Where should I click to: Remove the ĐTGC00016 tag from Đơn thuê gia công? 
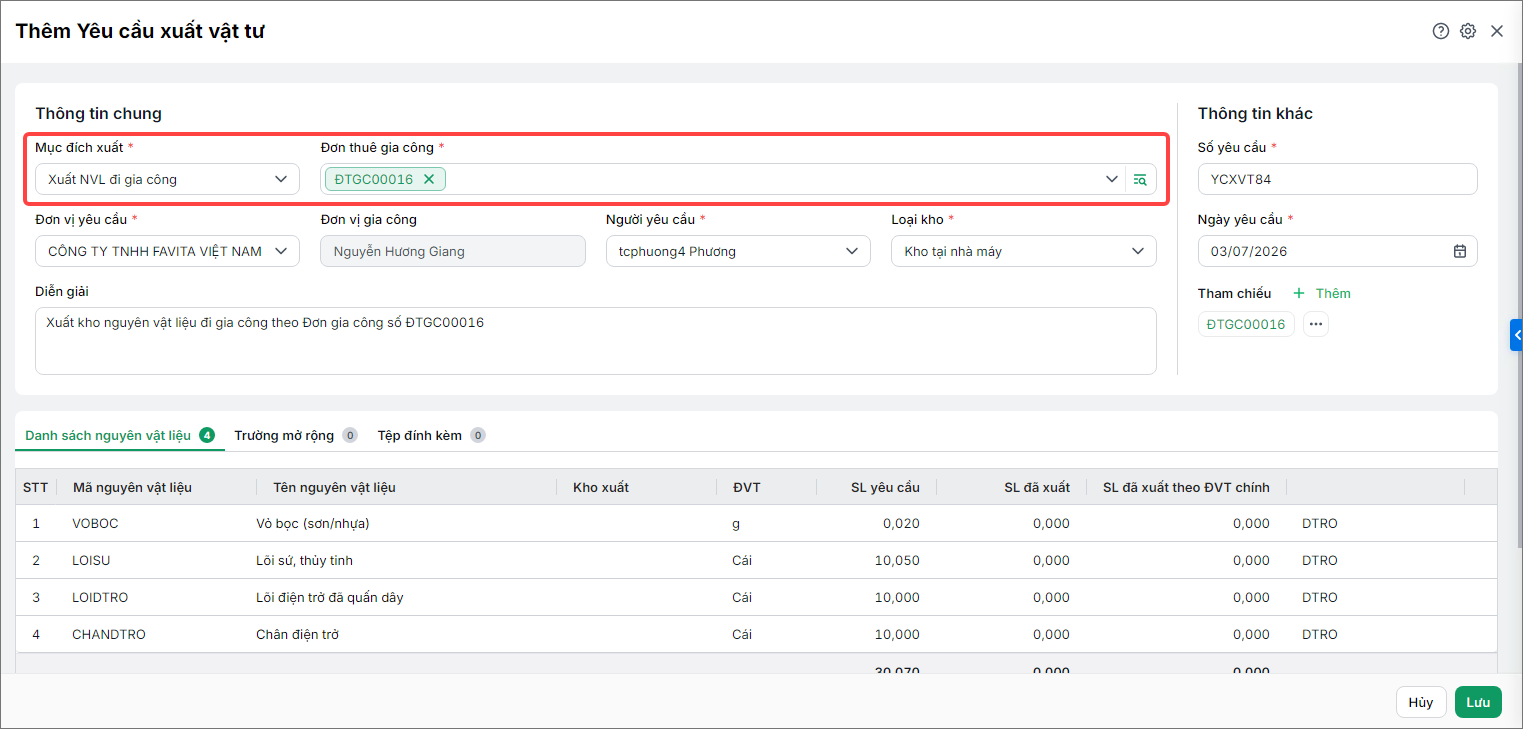pos(429,179)
